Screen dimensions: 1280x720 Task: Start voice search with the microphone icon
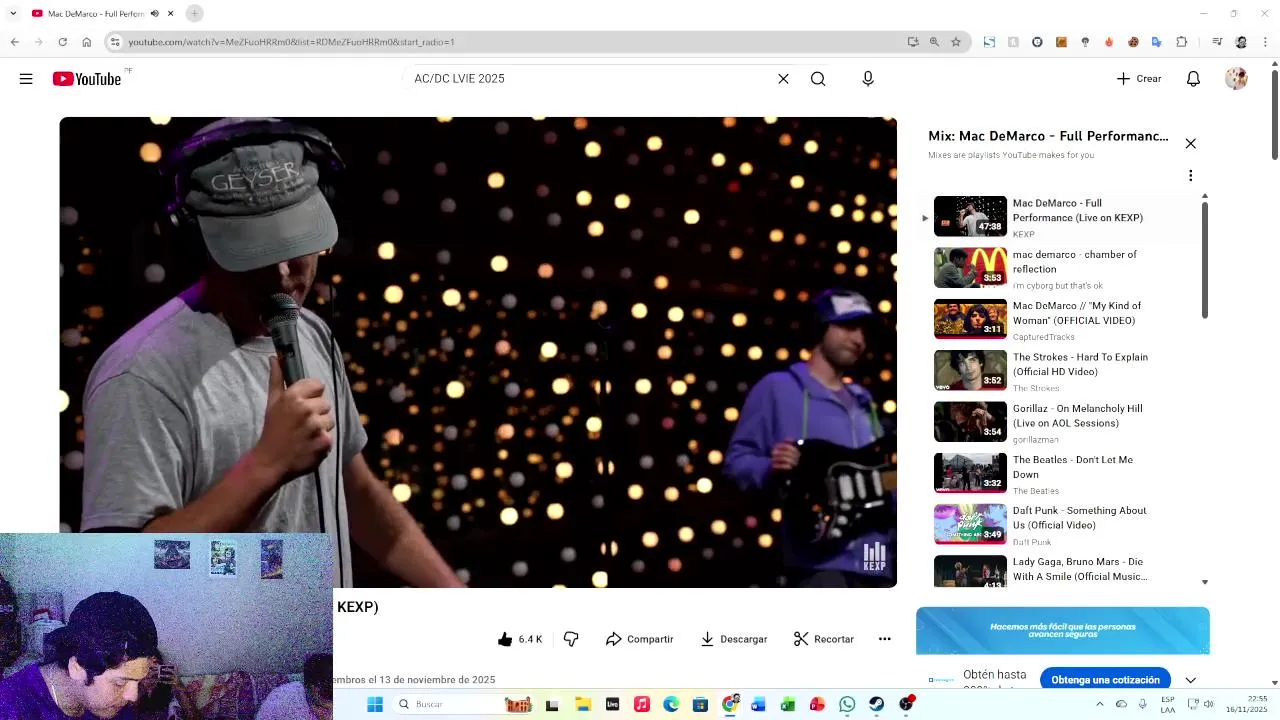(x=868, y=79)
